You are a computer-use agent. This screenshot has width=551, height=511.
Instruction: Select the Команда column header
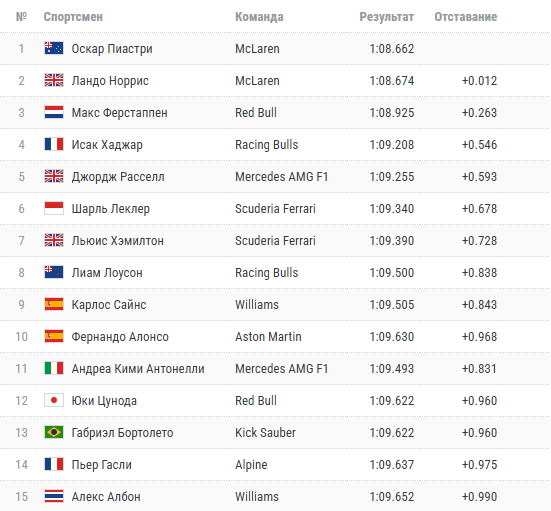(259, 17)
